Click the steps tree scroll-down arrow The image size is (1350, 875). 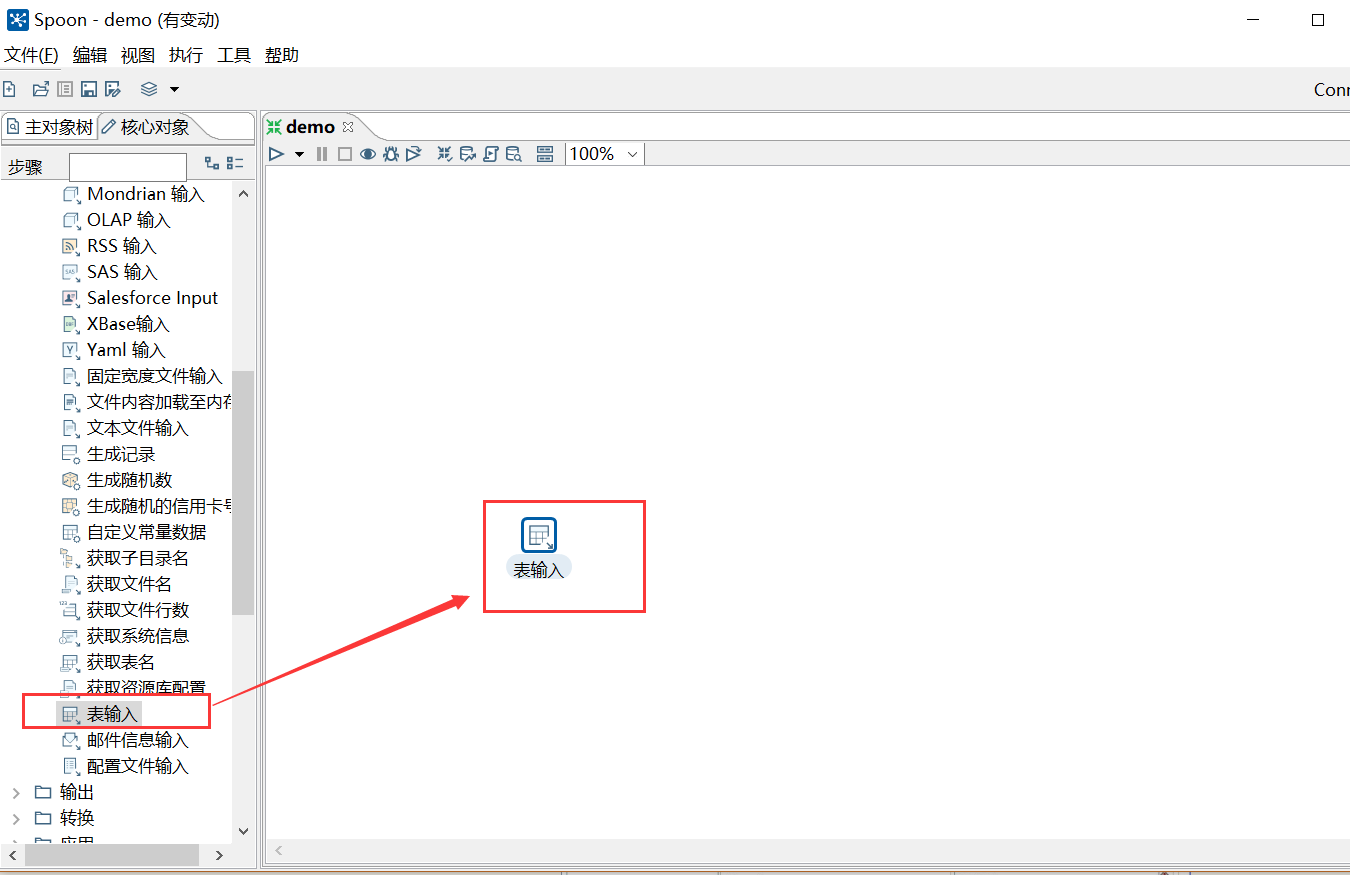click(x=243, y=830)
